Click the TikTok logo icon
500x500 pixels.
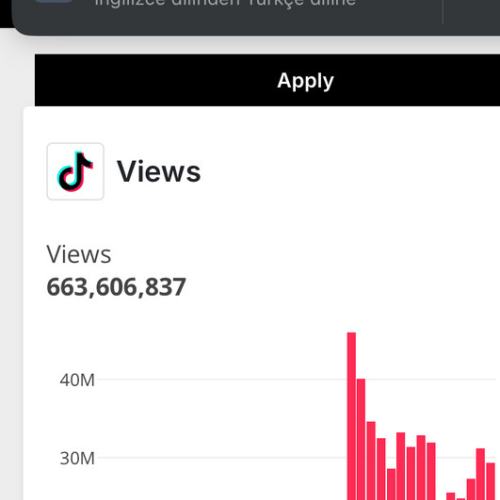(75, 171)
